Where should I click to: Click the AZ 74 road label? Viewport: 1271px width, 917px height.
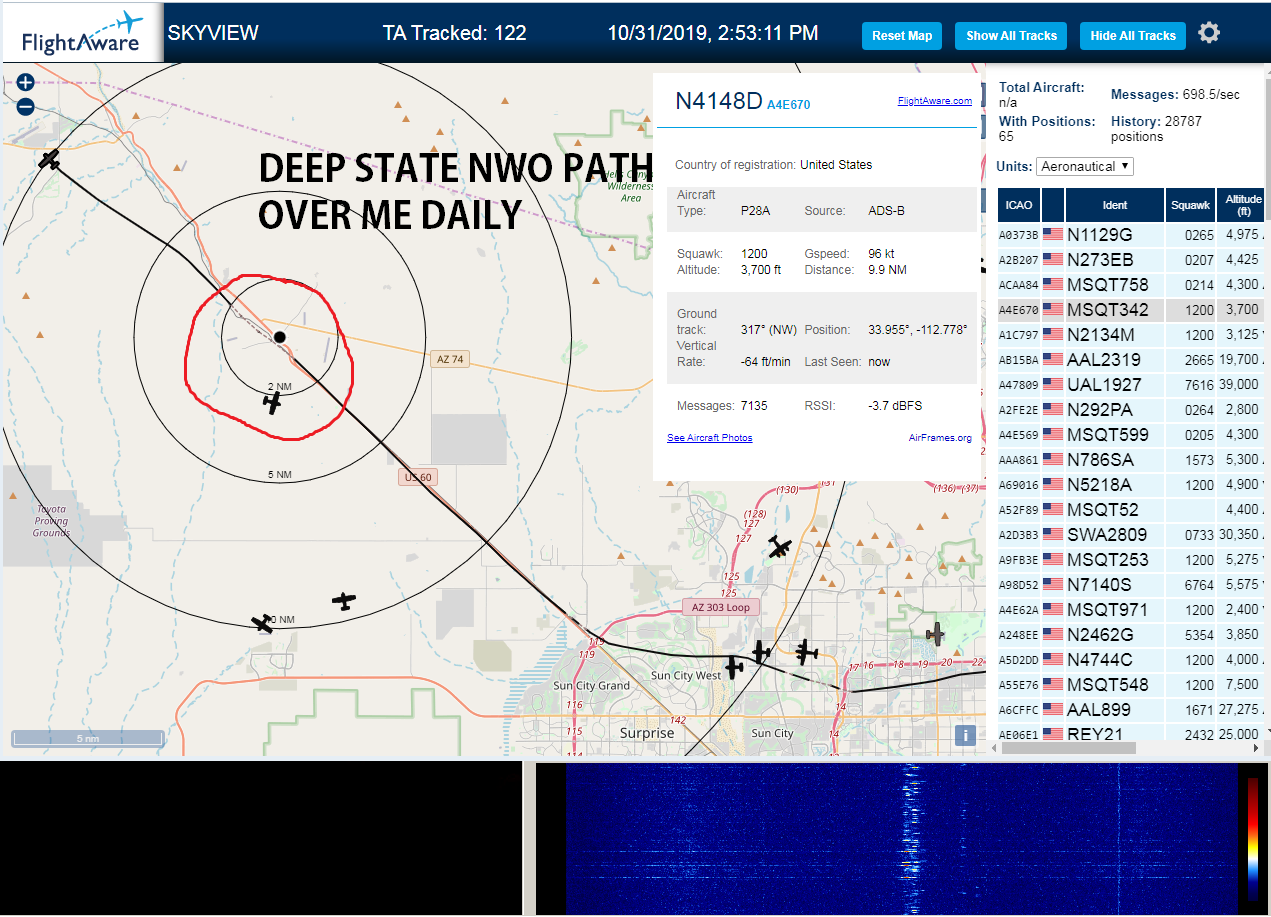451,359
